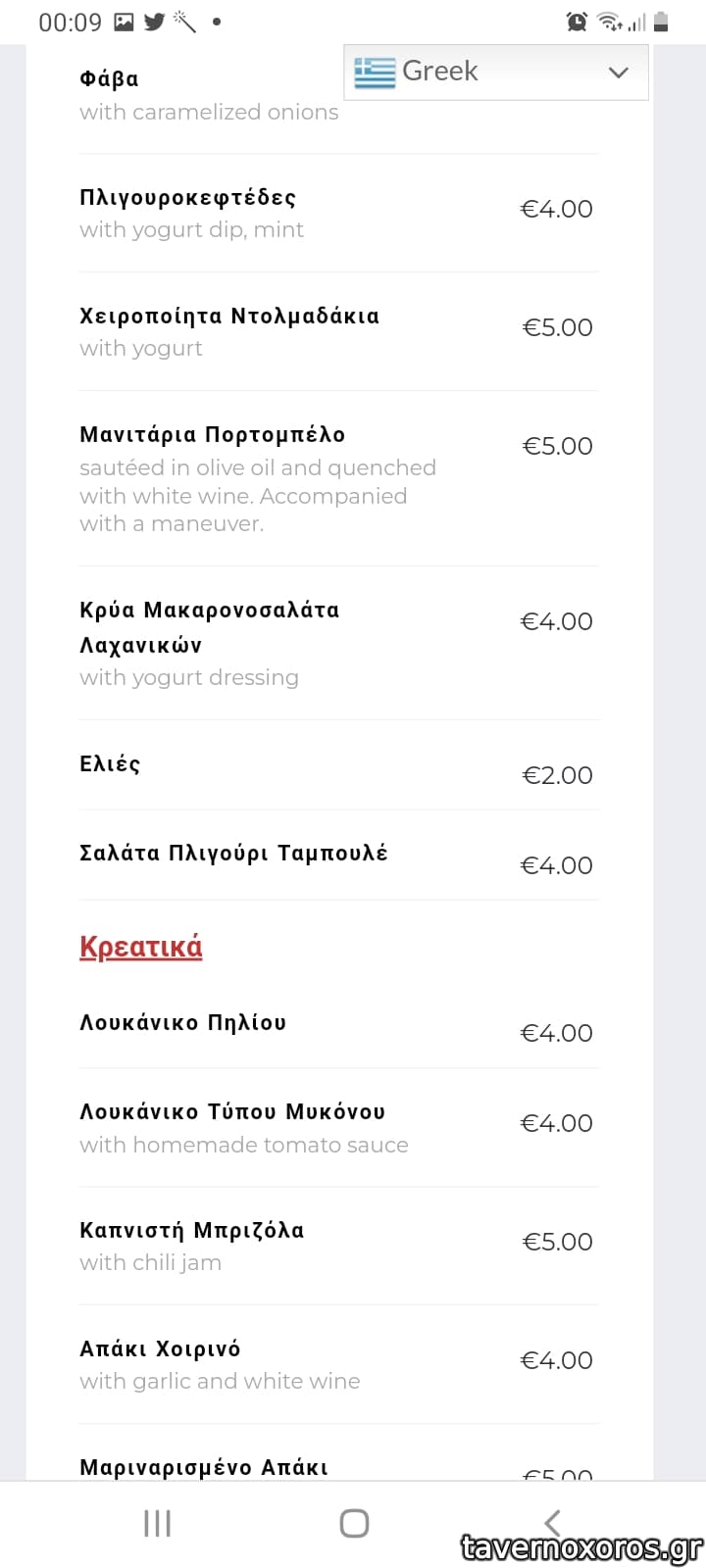This screenshot has width=706, height=1568.
Task: Select the Λουκάνικο Πηλίου dish
Action: coord(183,1023)
